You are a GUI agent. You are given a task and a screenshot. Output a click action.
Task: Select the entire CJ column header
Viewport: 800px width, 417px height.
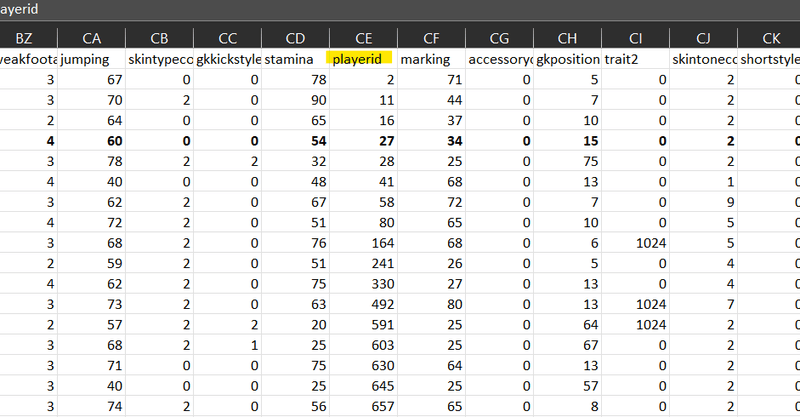click(703, 38)
